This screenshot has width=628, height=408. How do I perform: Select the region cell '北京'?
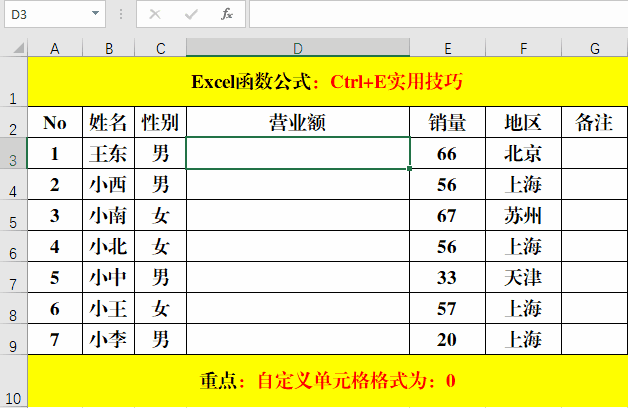(523, 153)
